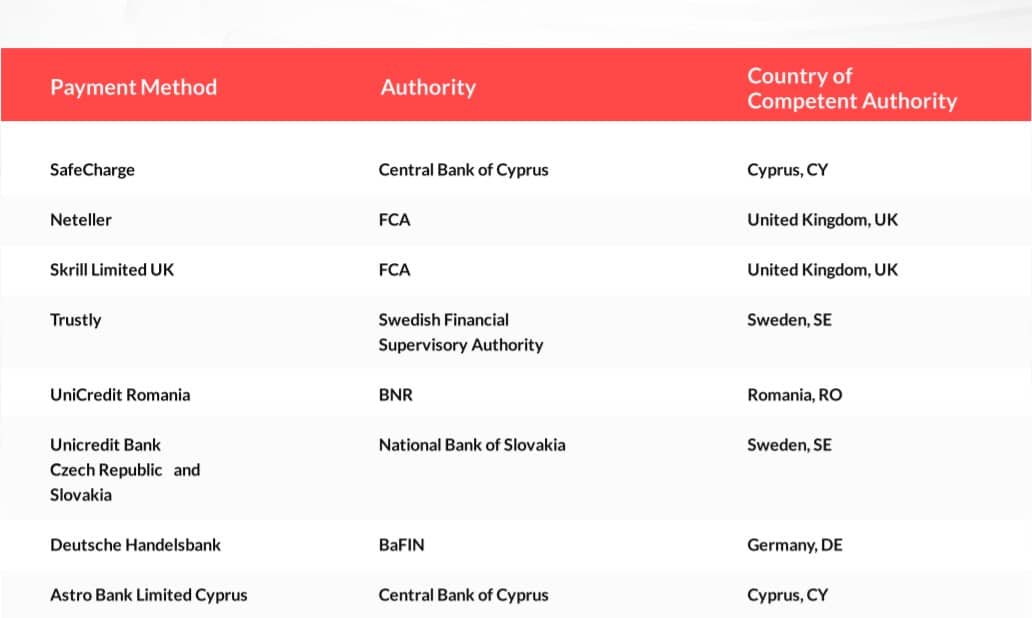Click Unicredit Bank Czech Republic and Slovakia
Screen dimensions: 1032x618
tap(125, 470)
